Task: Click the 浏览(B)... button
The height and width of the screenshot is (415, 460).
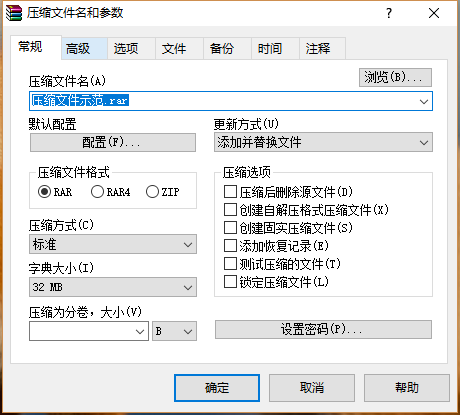Action: [x=395, y=78]
